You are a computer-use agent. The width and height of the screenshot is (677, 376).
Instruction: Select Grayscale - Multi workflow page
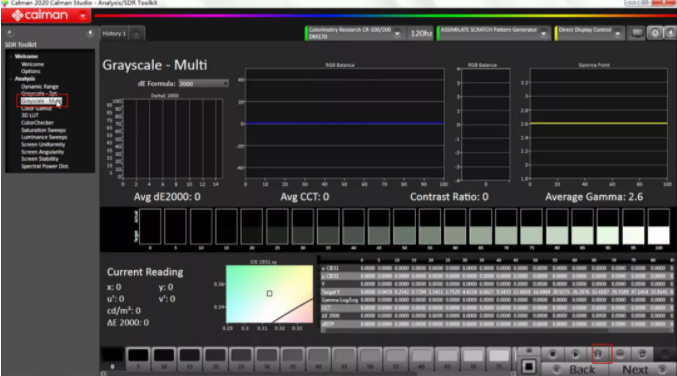[x=41, y=101]
